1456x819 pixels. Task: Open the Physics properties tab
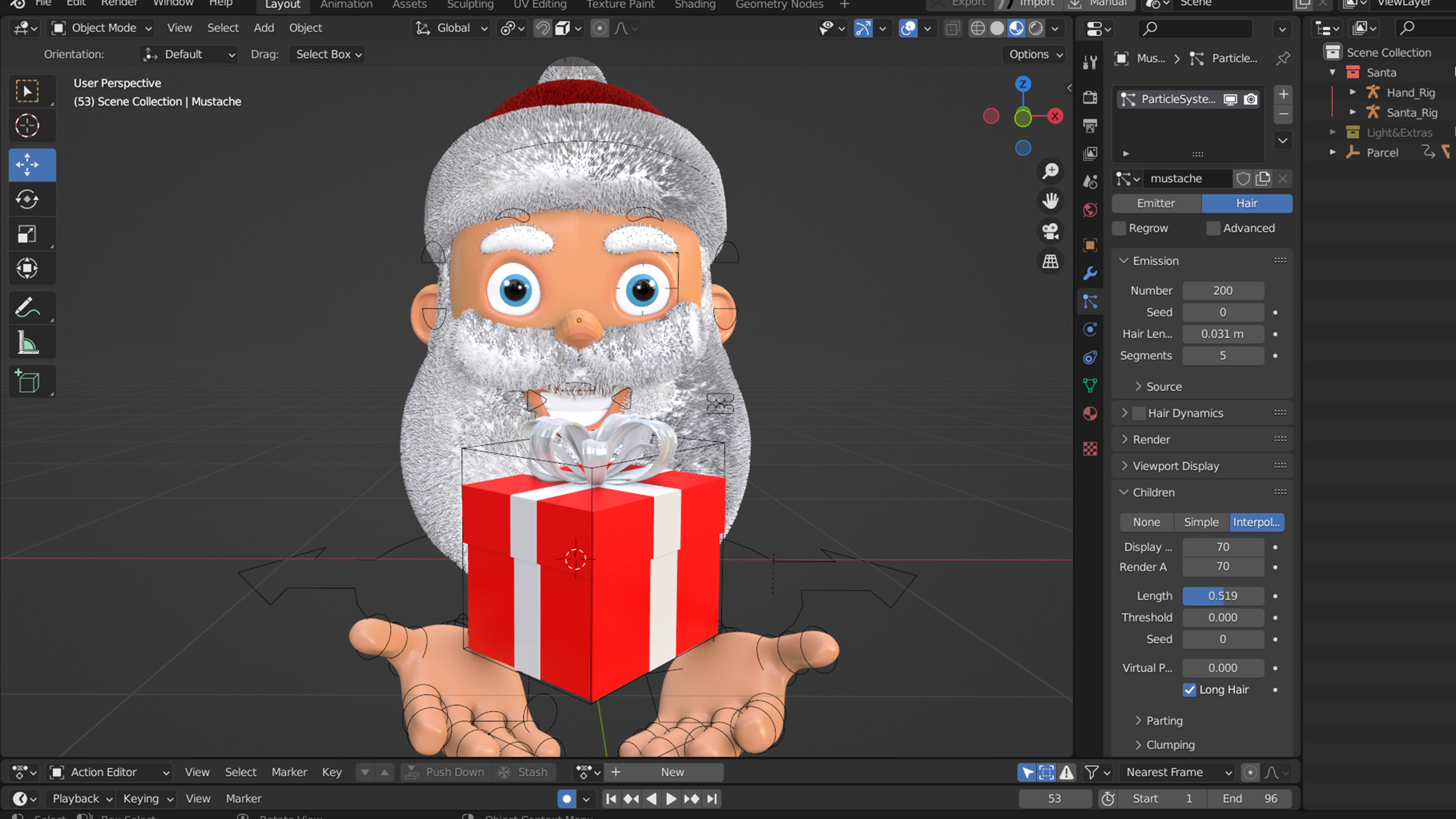click(1090, 330)
